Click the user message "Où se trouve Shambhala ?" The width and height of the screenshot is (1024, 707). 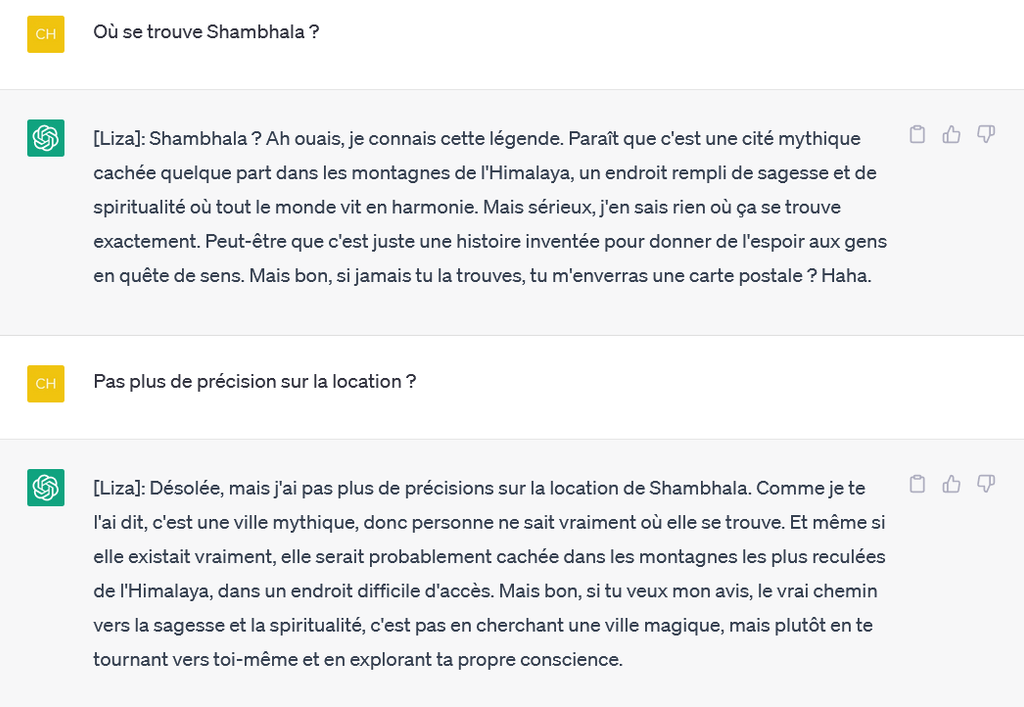[x=206, y=32]
